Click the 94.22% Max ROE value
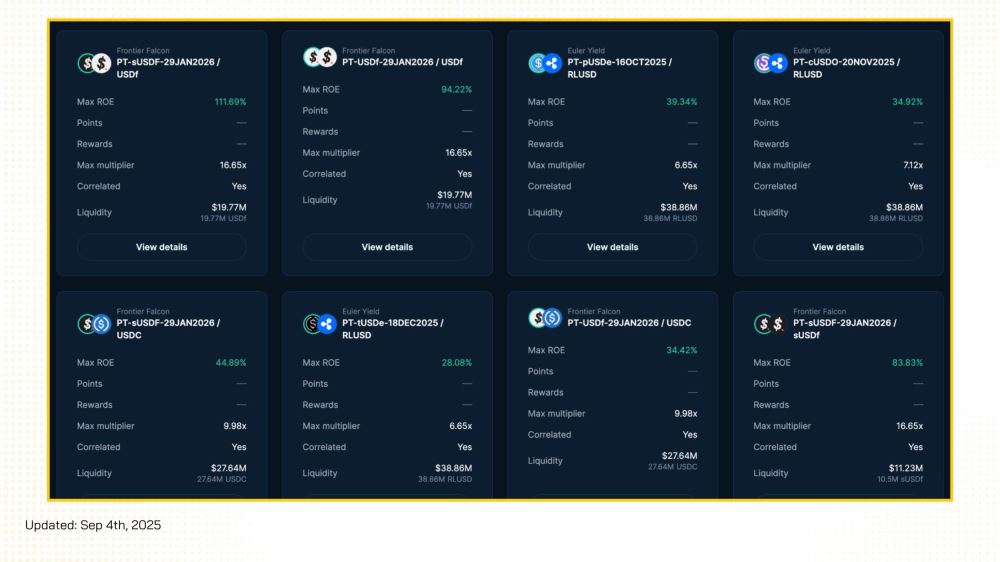The height and width of the screenshot is (562, 1000). coord(457,90)
